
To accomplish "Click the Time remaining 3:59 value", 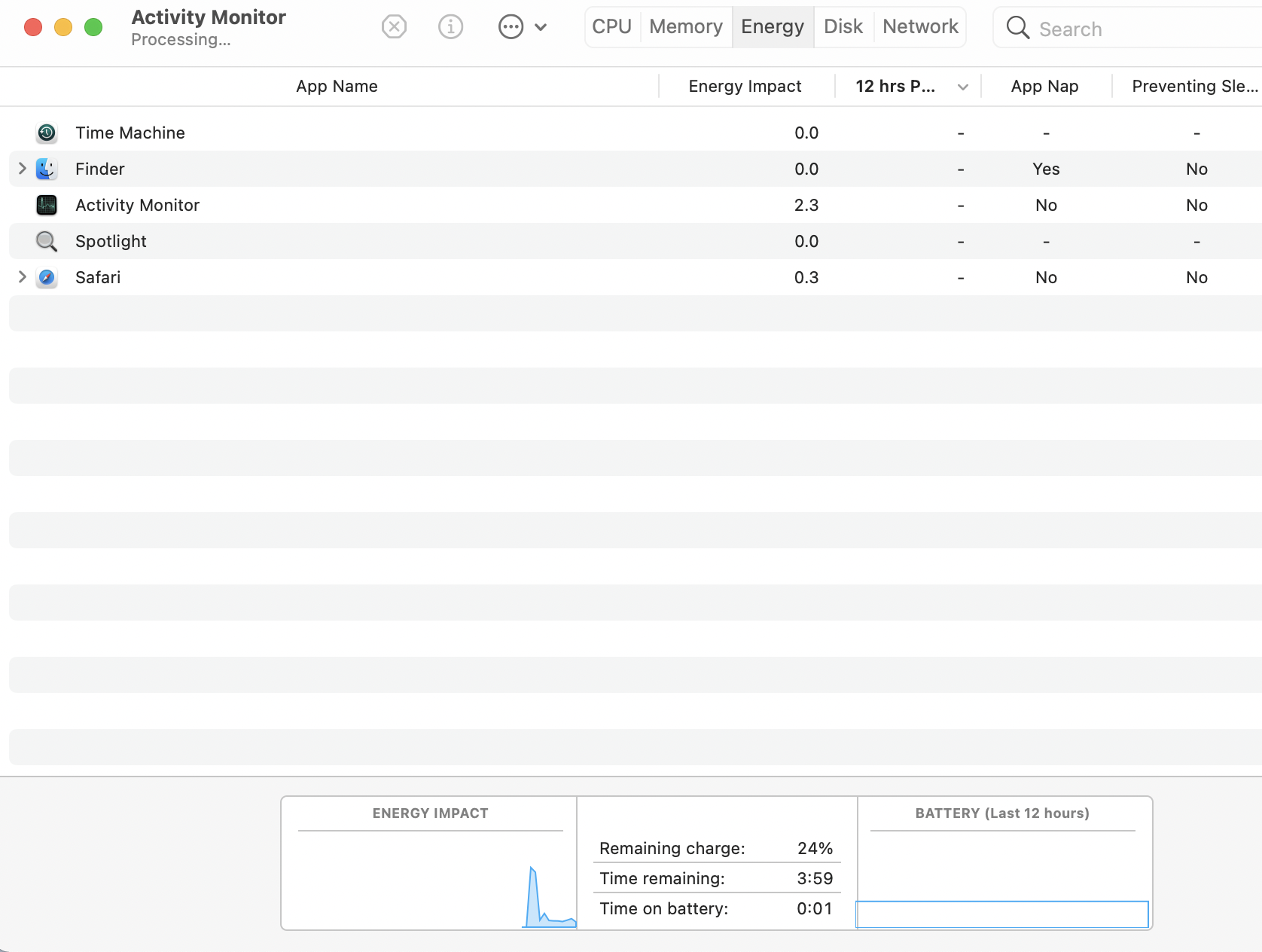I will coord(815,879).
